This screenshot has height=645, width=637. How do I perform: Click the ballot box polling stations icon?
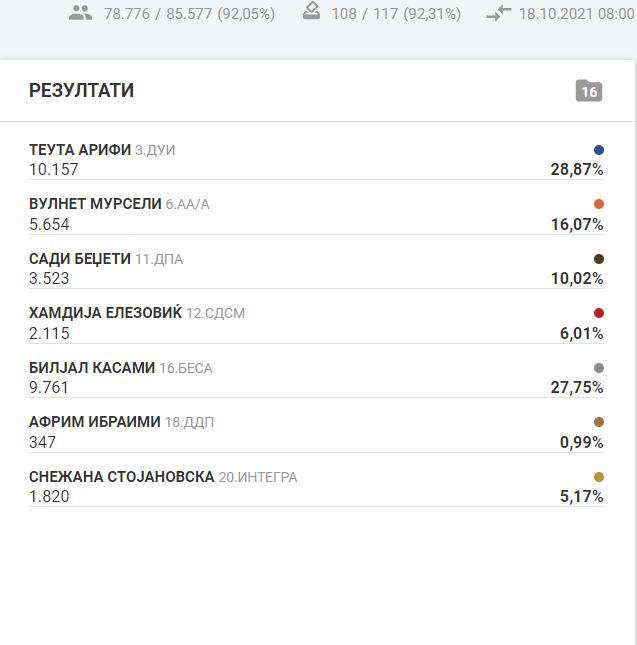click(x=312, y=13)
